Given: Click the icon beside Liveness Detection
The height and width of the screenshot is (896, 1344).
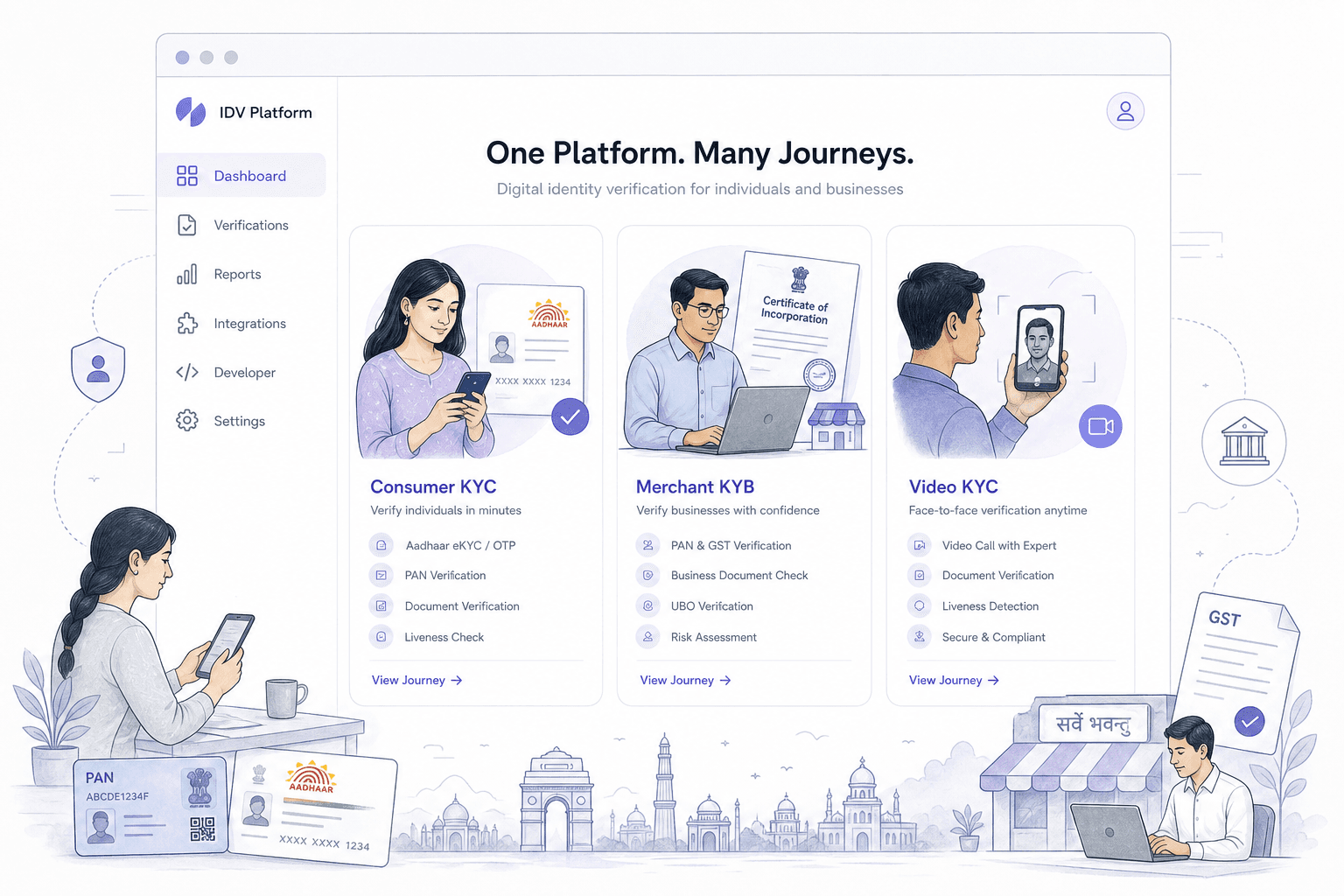Looking at the screenshot, I should point(920,605).
